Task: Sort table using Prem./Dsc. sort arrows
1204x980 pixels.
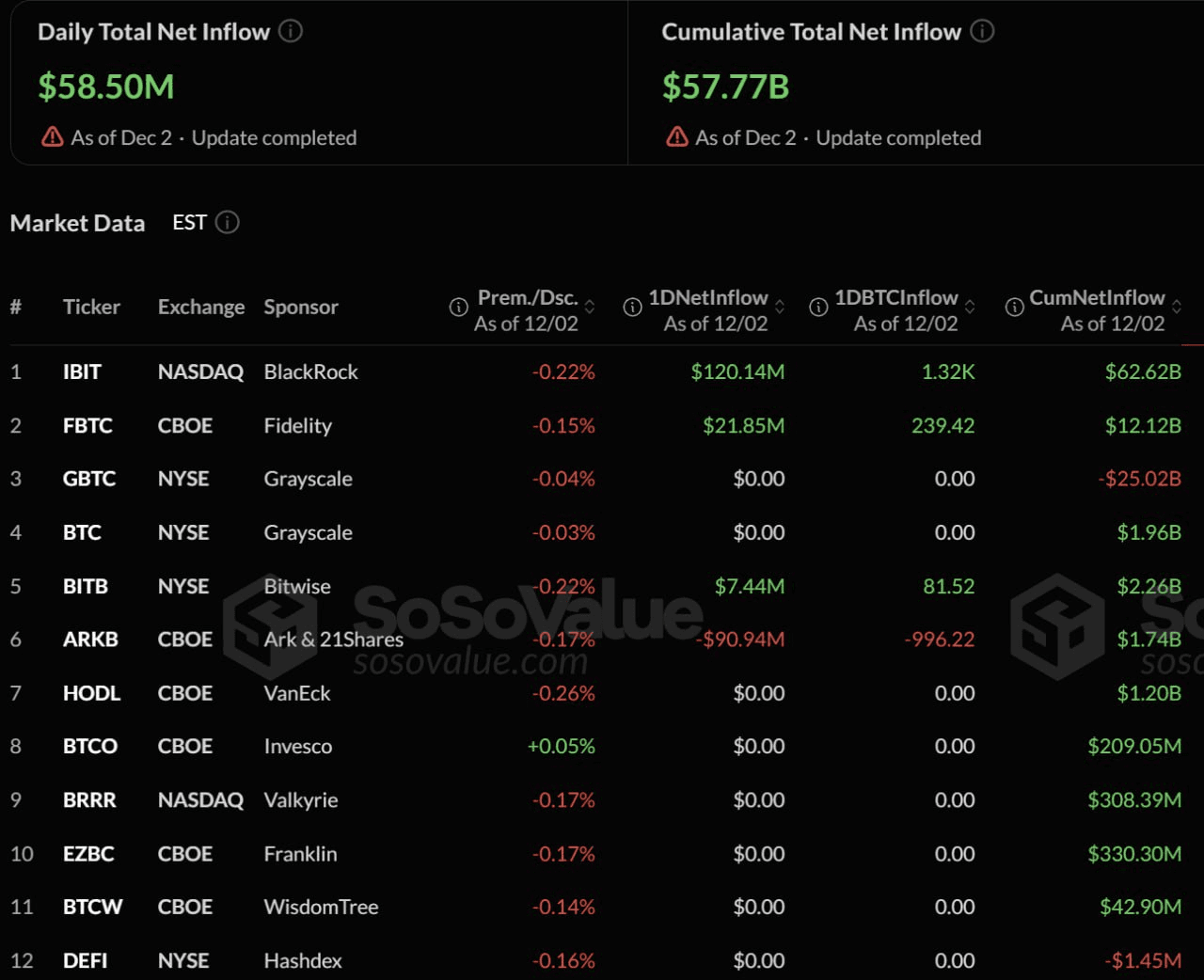Action: (x=590, y=307)
